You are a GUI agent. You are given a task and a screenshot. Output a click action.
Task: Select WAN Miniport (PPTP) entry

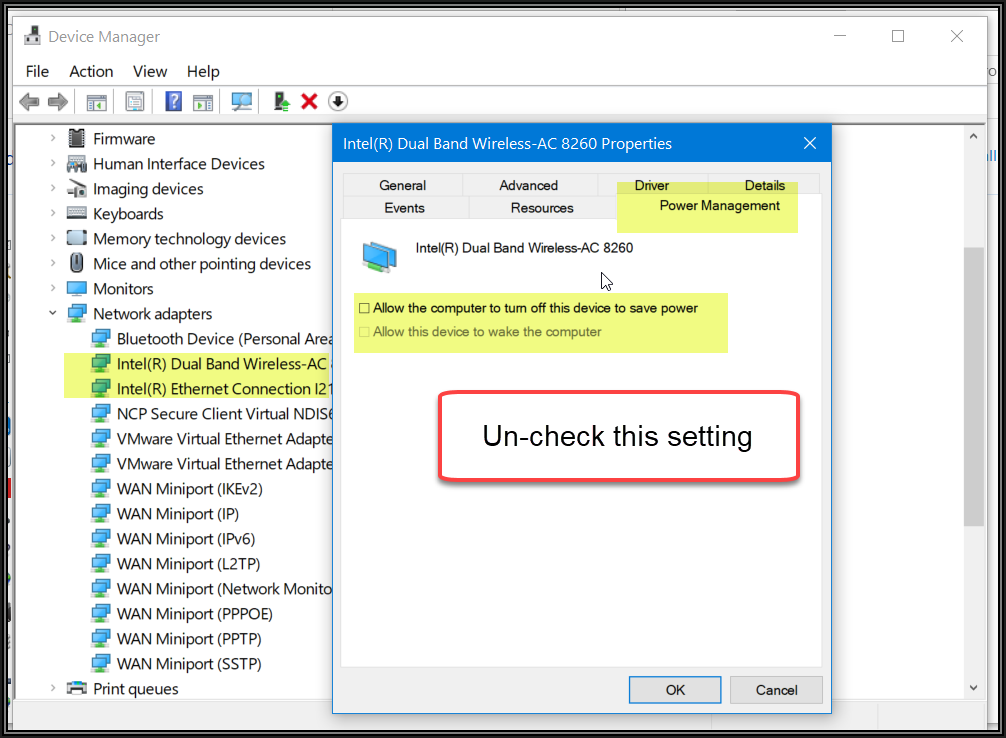[x=189, y=639]
